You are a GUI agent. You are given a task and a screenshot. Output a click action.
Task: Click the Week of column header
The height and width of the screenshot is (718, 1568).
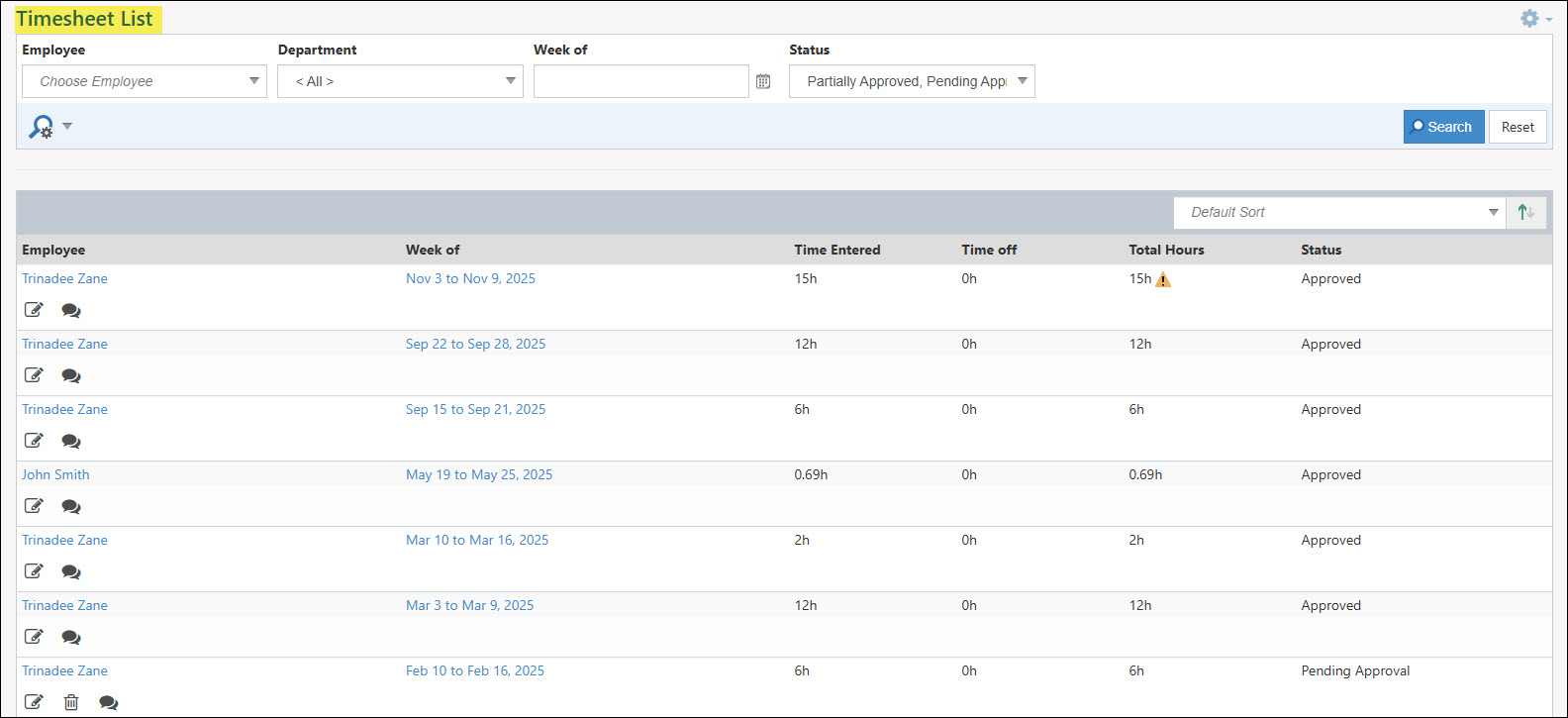[x=433, y=250]
